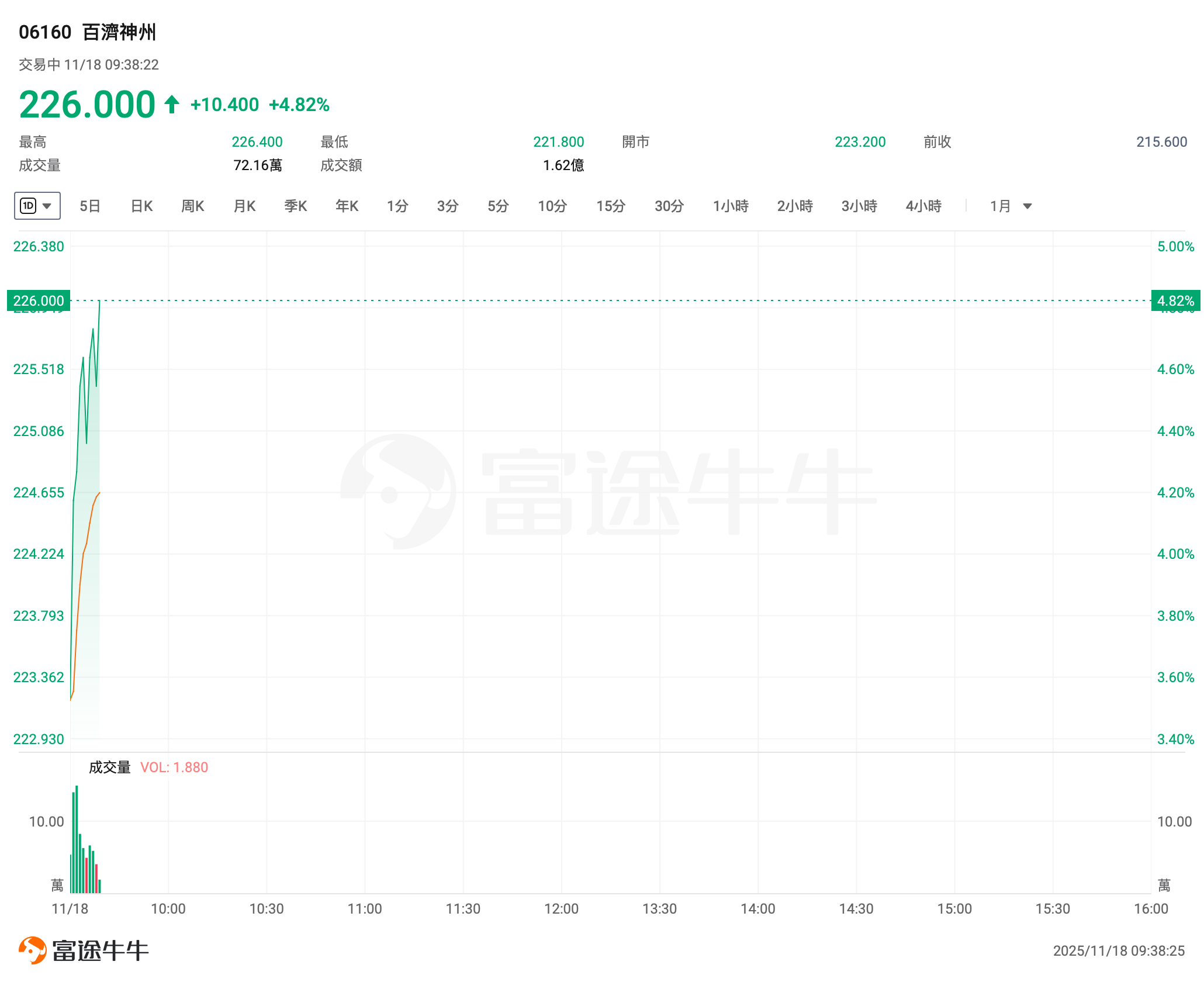The width and height of the screenshot is (1204, 982).
Task: Open the 1D timeframe dropdown
Action: (x=37, y=206)
